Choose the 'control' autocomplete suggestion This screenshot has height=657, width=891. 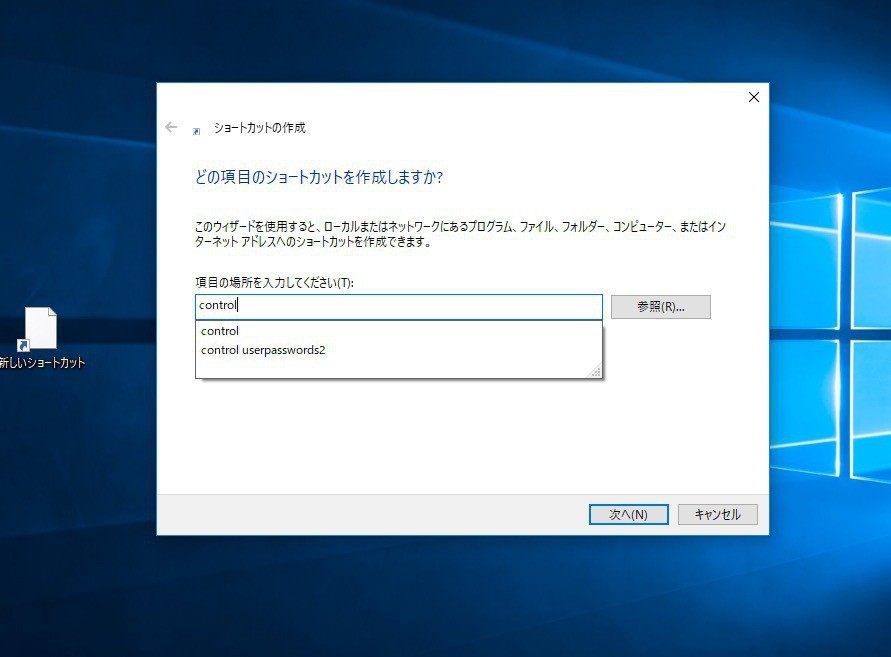pos(398,331)
